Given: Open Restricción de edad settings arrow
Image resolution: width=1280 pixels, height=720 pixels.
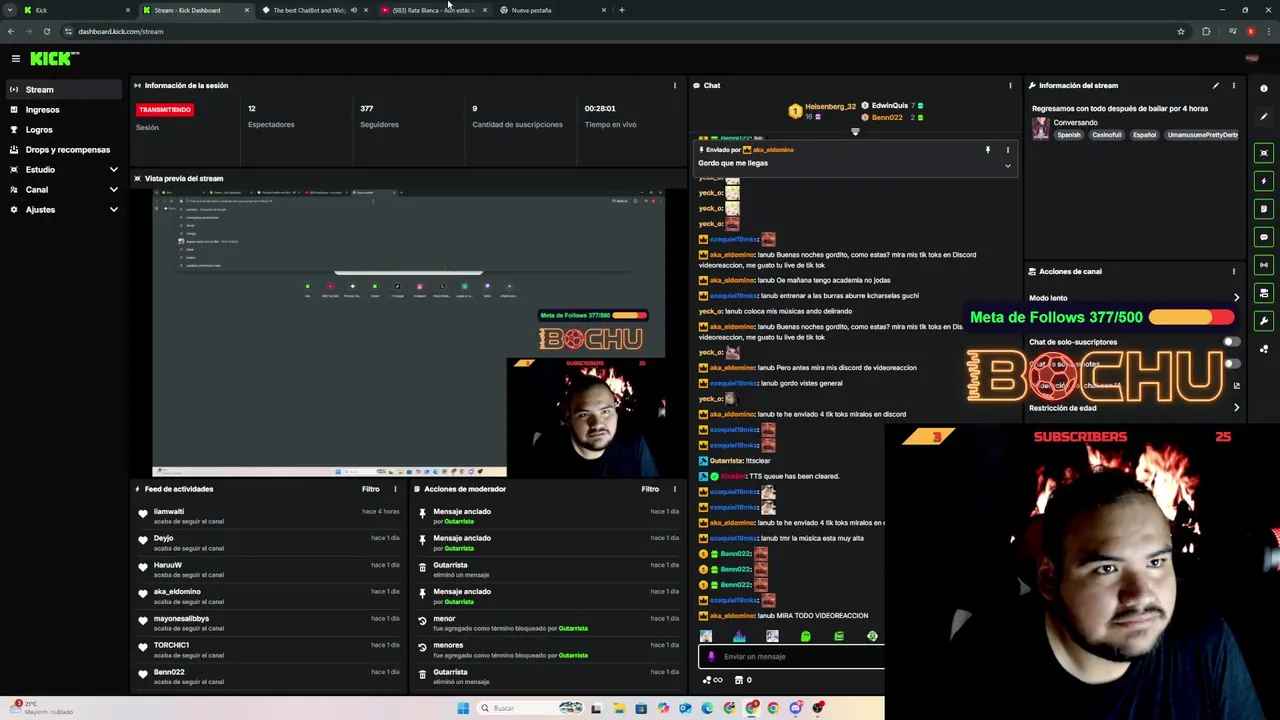Looking at the screenshot, I should pos(1236,408).
